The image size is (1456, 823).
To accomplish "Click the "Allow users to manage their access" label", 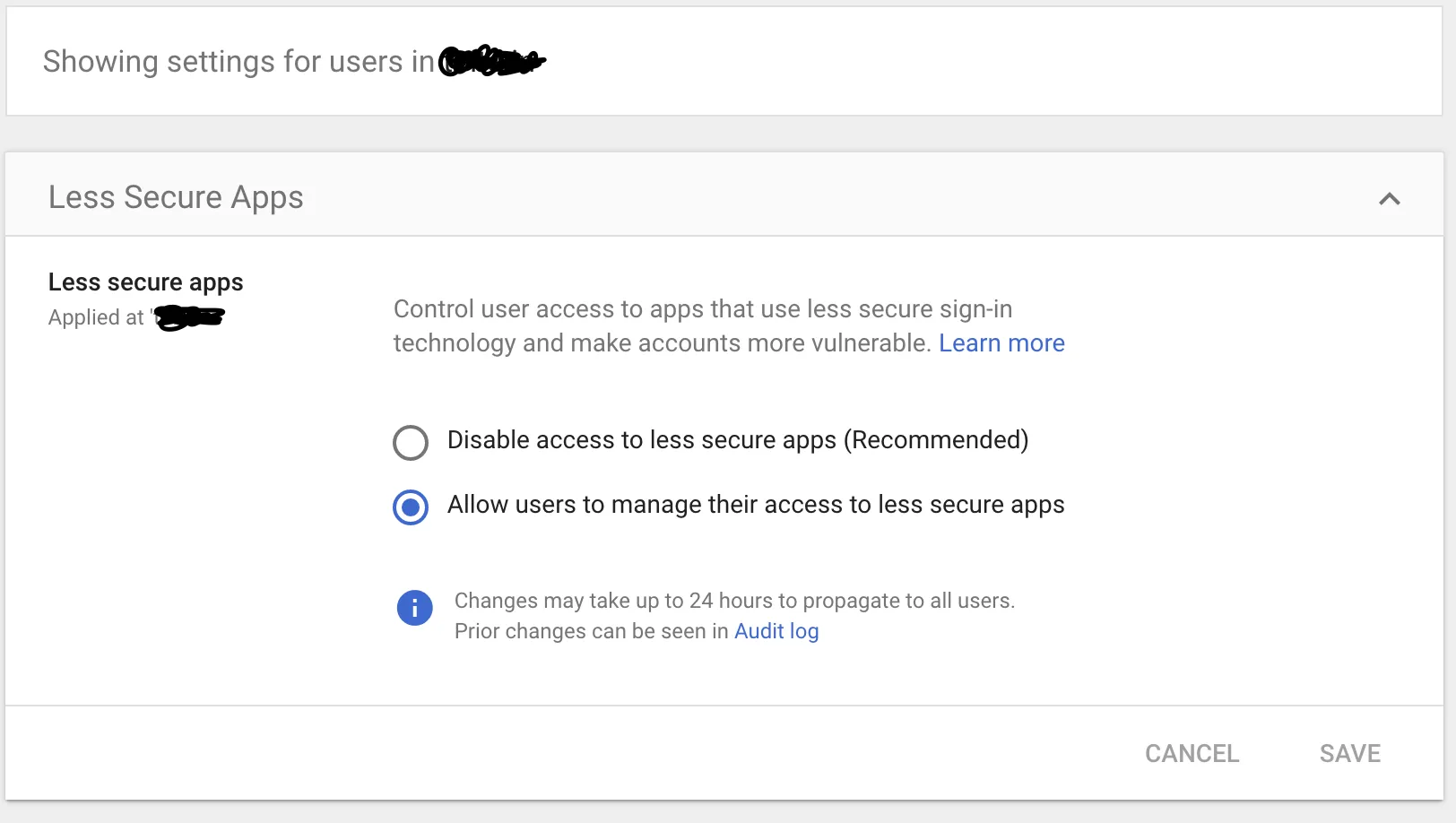I will point(755,505).
